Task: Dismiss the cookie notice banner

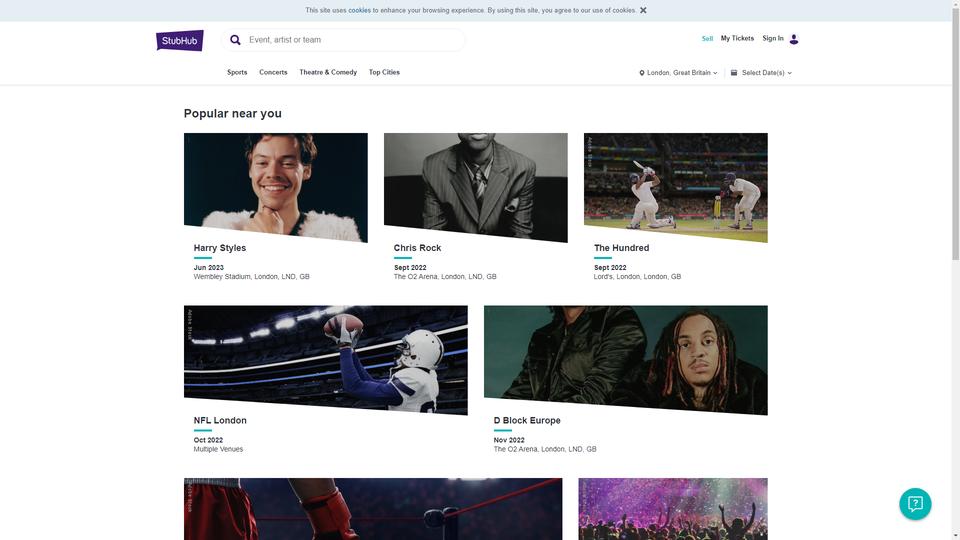Action: coord(643,10)
